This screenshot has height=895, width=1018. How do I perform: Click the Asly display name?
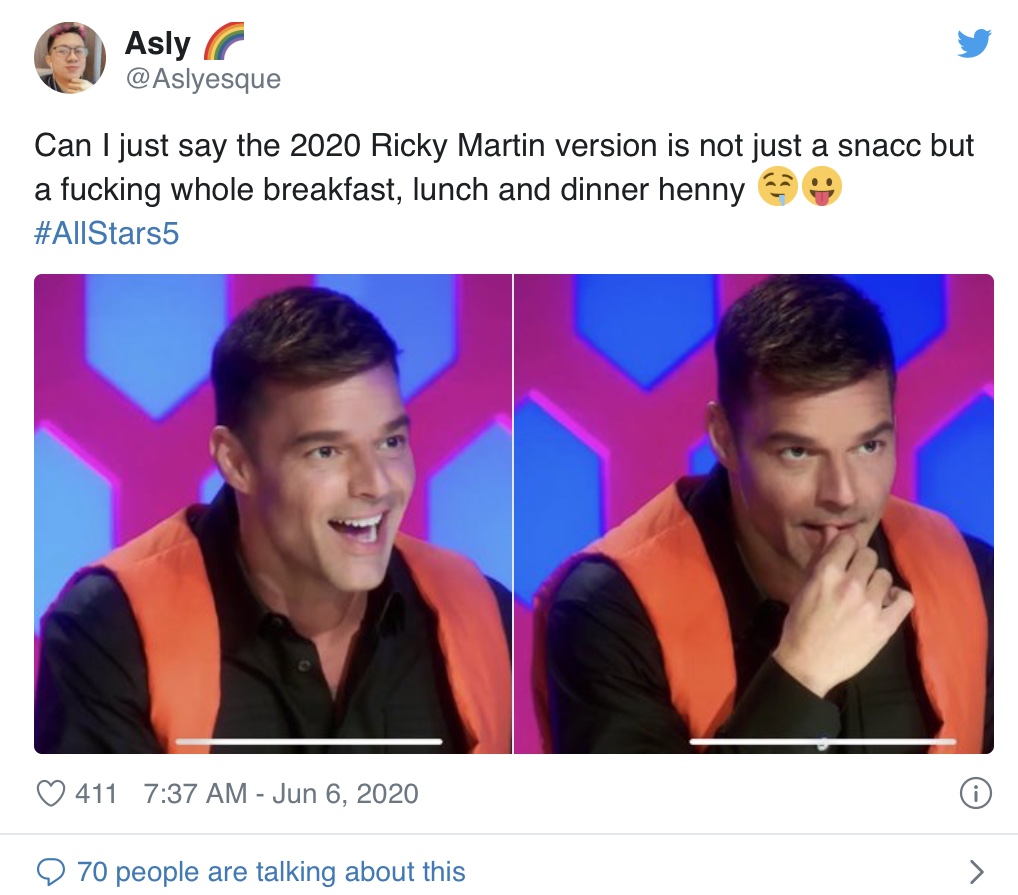(158, 43)
